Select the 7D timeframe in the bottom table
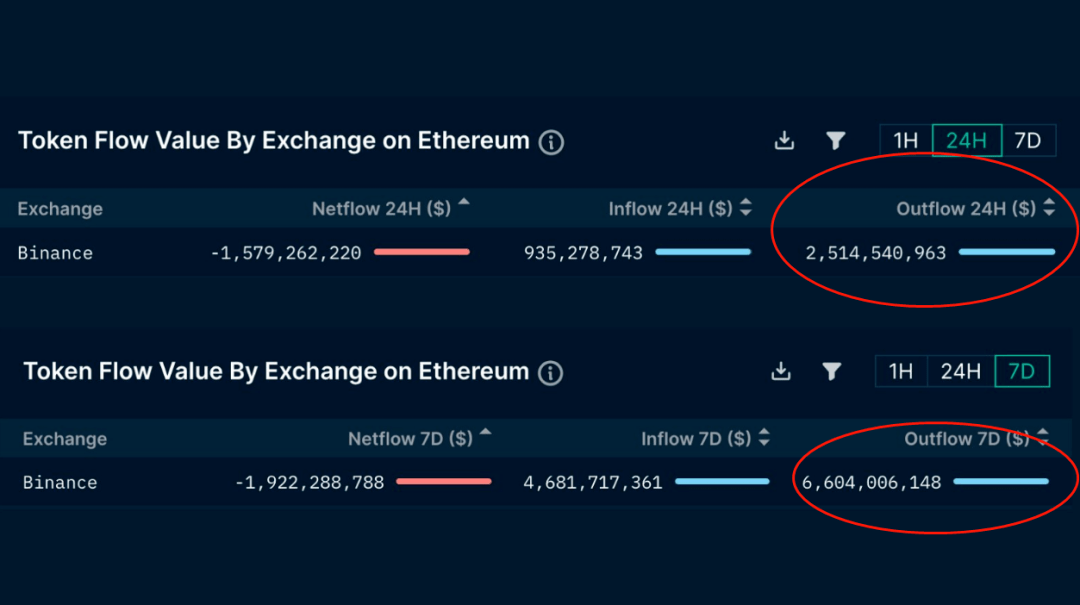The height and width of the screenshot is (605, 1080). (x=1021, y=372)
